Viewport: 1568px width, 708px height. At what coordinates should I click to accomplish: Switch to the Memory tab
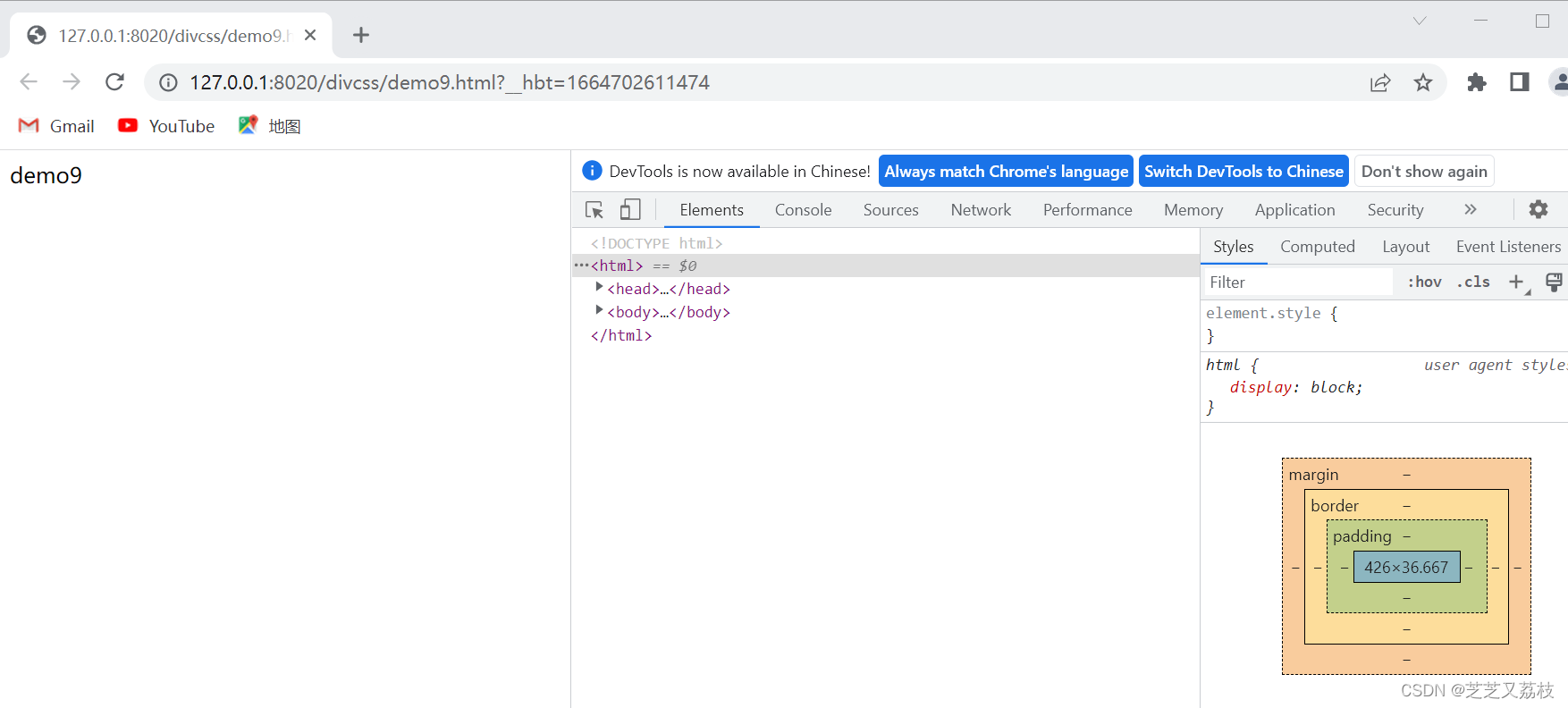(x=1193, y=210)
